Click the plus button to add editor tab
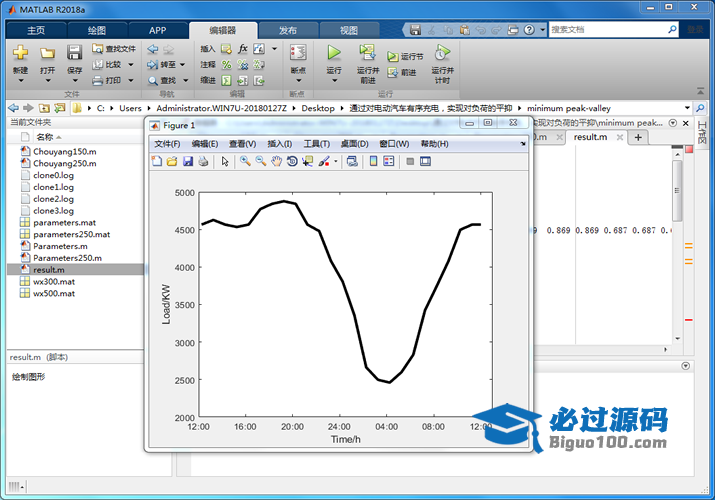Viewport: 715px width, 500px height. click(639, 137)
